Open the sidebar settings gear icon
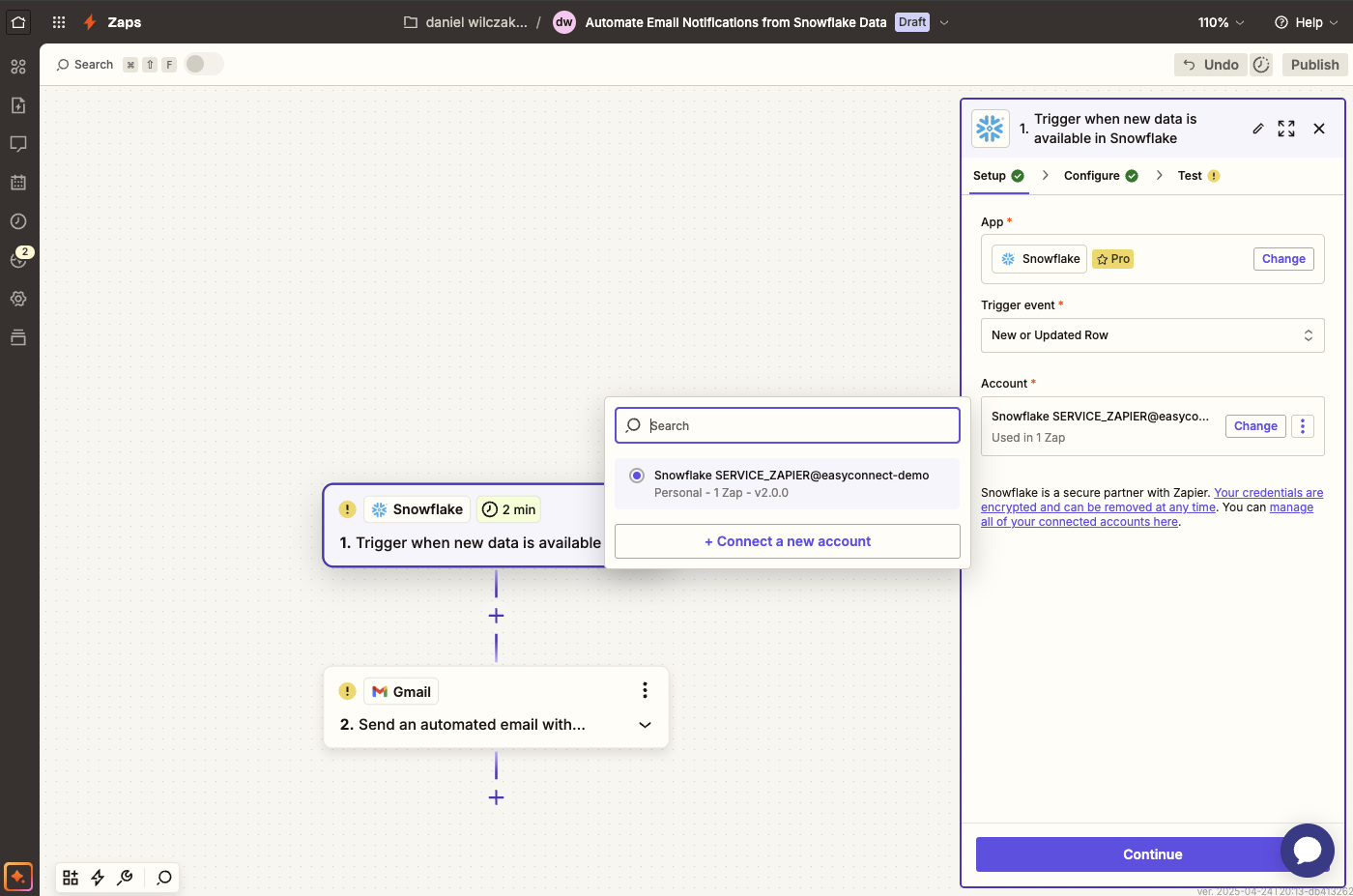1353x896 pixels. tap(18, 299)
